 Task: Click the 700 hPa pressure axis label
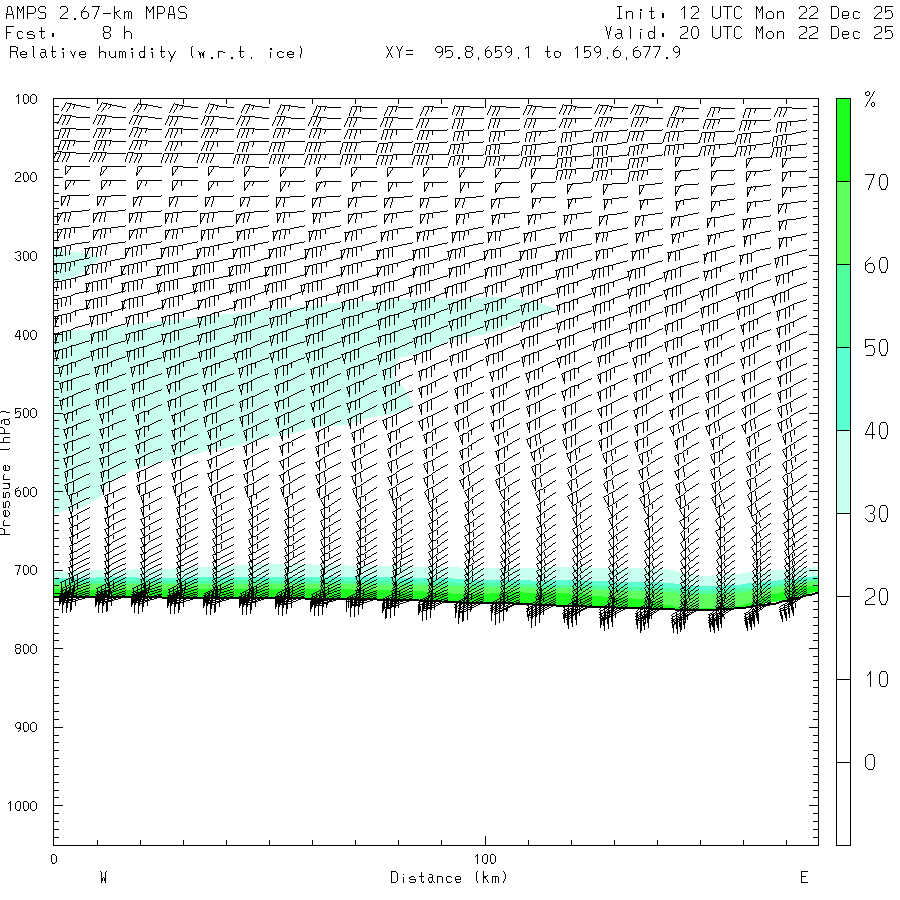pos(26,571)
